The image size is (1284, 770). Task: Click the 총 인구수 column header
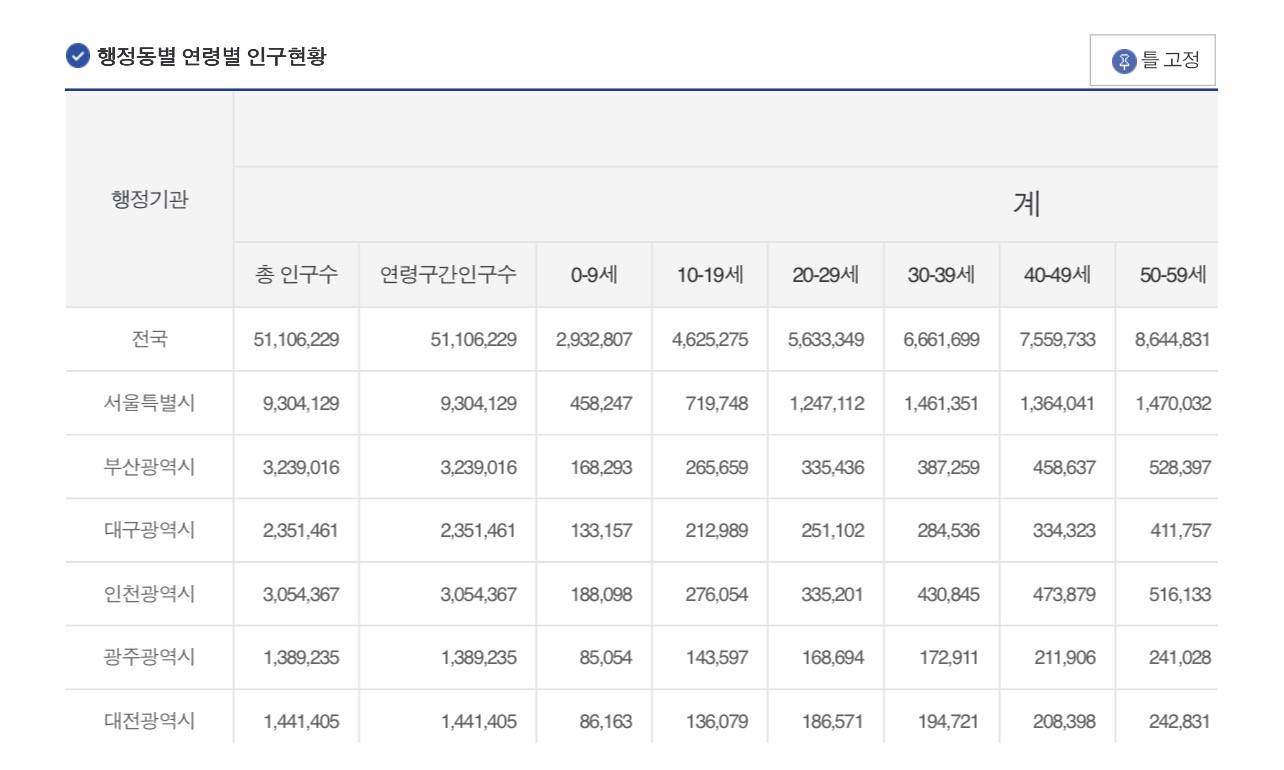tap(297, 275)
